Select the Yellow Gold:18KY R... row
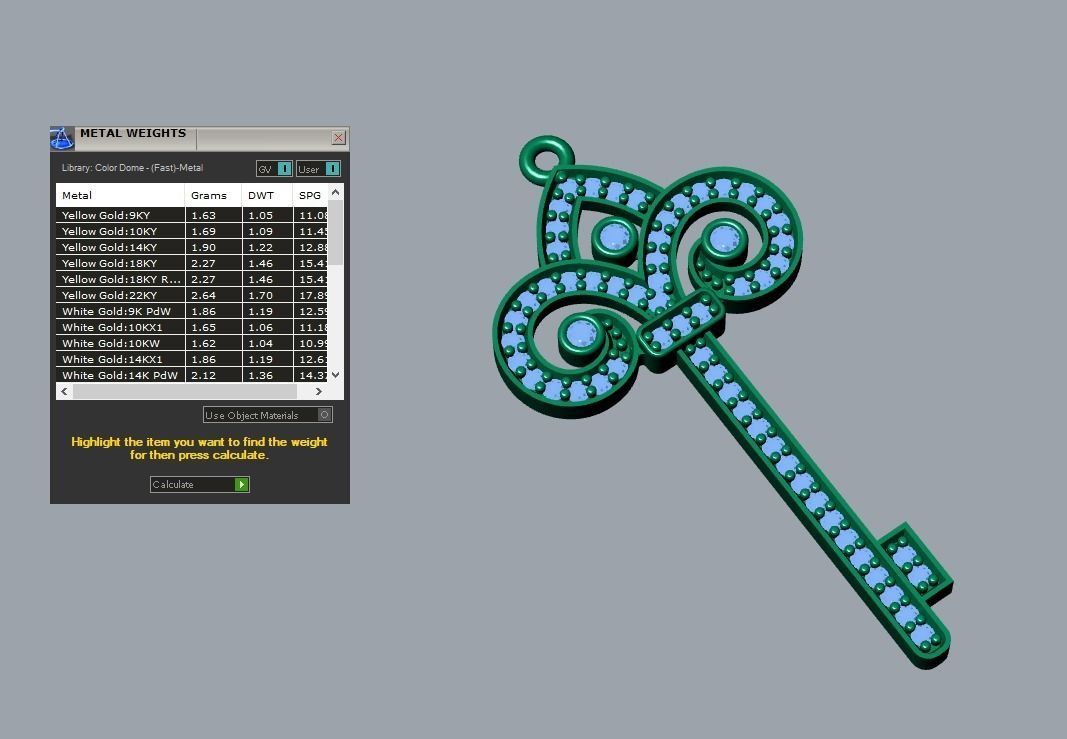Image resolution: width=1067 pixels, height=739 pixels. [191, 279]
